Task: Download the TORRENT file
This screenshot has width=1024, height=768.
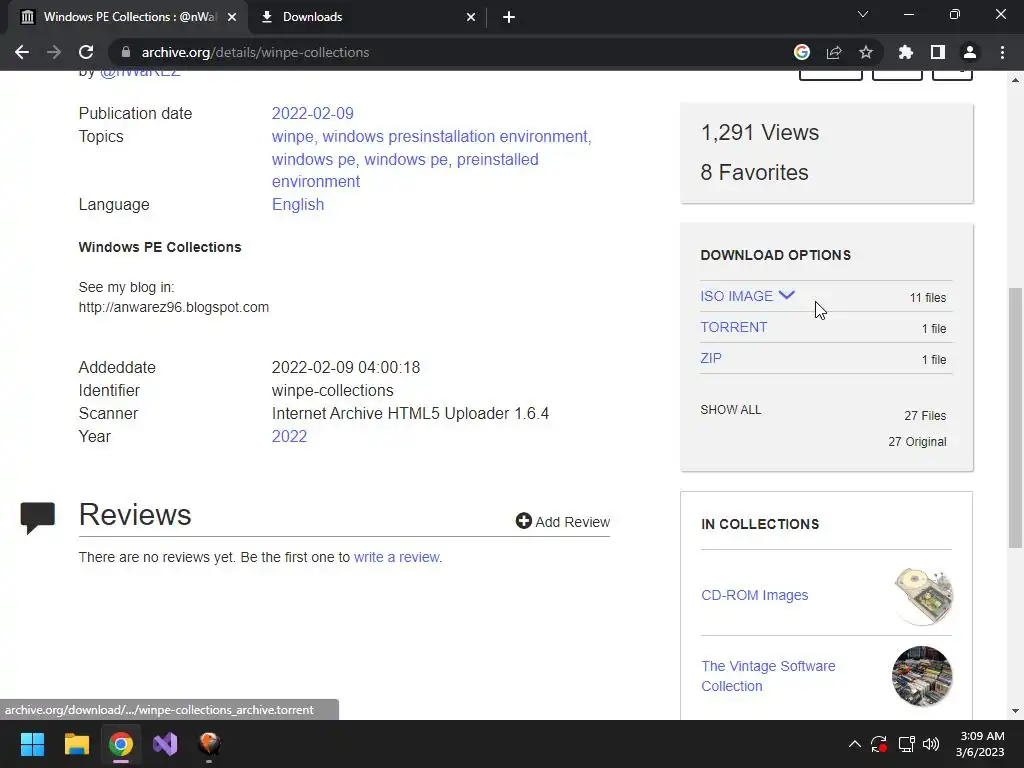Action: (734, 327)
